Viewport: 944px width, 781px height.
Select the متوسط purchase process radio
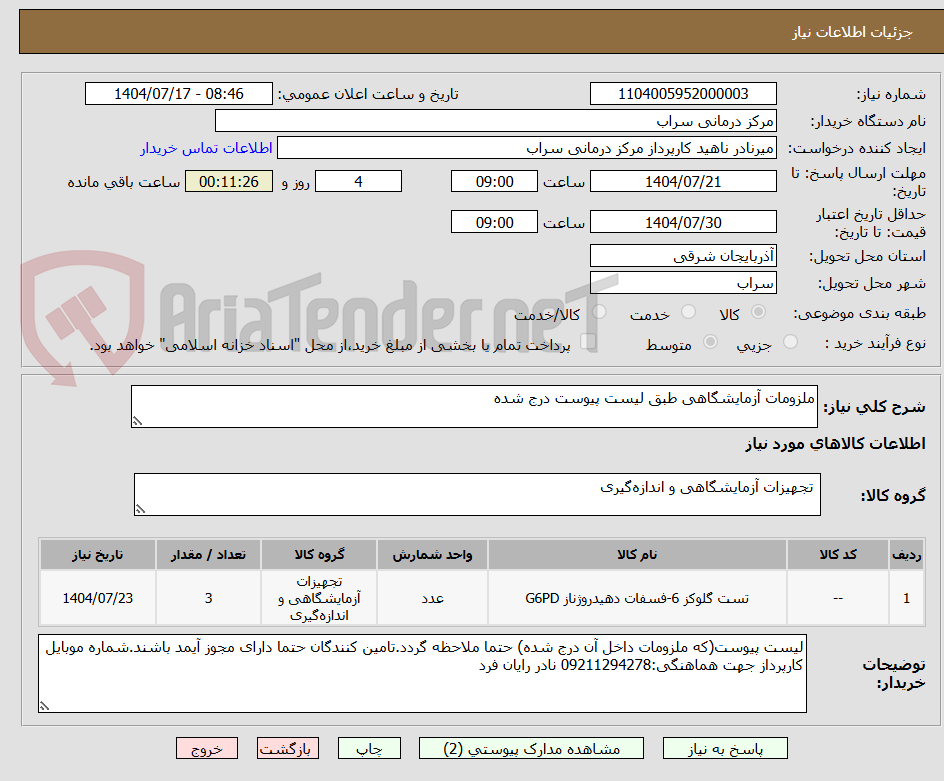click(x=711, y=342)
